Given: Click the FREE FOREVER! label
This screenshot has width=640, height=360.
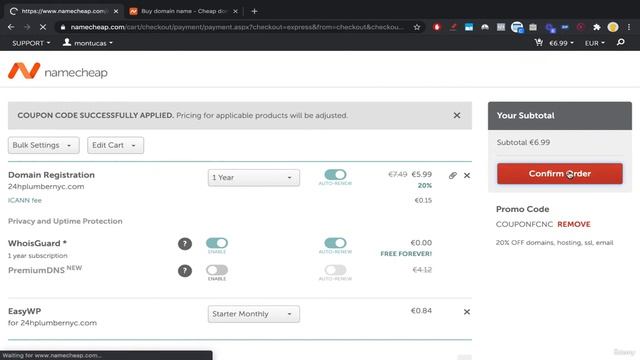Looking at the screenshot, I should [x=406, y=253].
